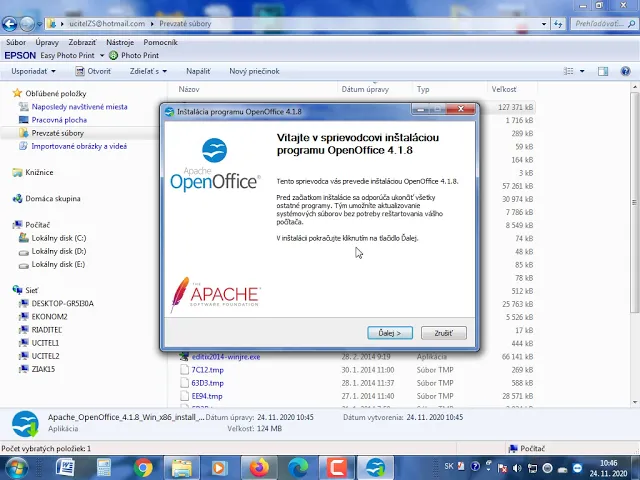Screen dimensions: 640x480
Task: Select file editix2014-winjre.exe
Action: click(226, 357)
